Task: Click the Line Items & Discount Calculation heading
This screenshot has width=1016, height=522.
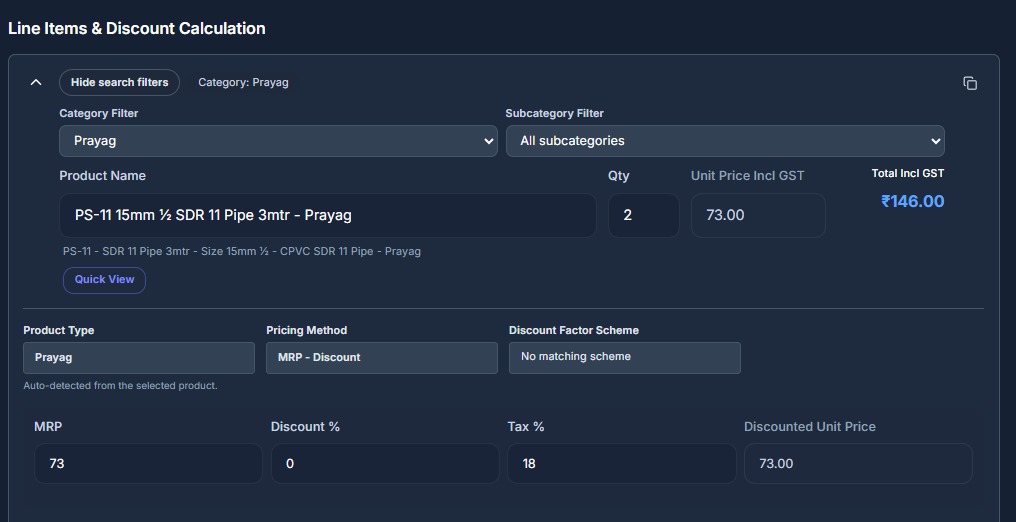Action: tap(137, 28)
